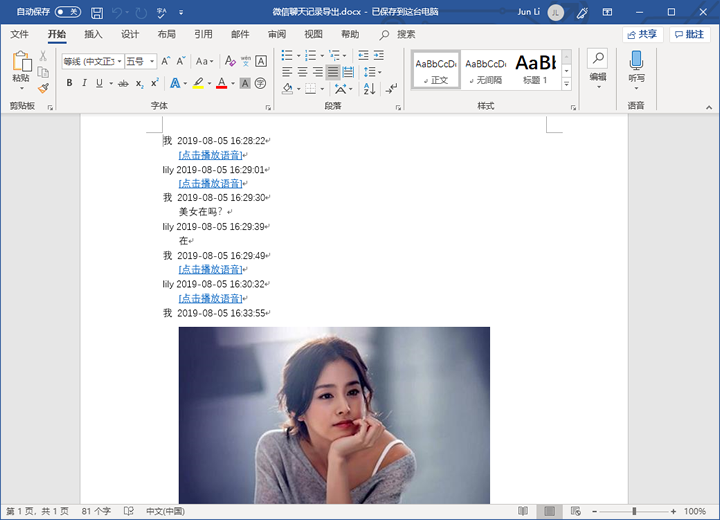Show or hide paragraph marks
The height and width of the screenshot is (520, 720).
tap(391, 88)
